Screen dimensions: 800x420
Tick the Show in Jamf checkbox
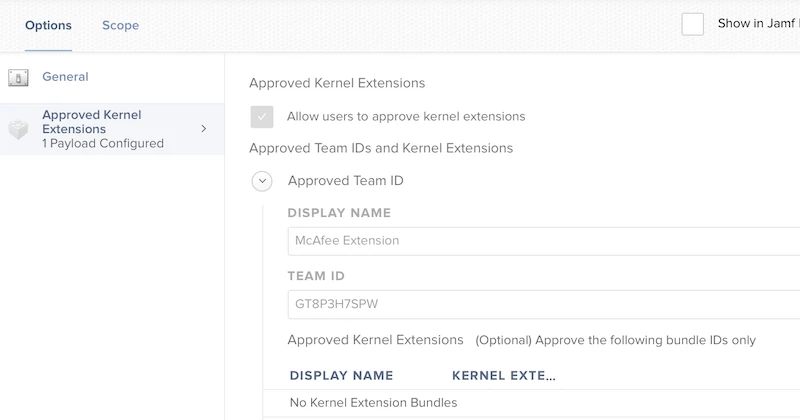click(x=692, y=24)
